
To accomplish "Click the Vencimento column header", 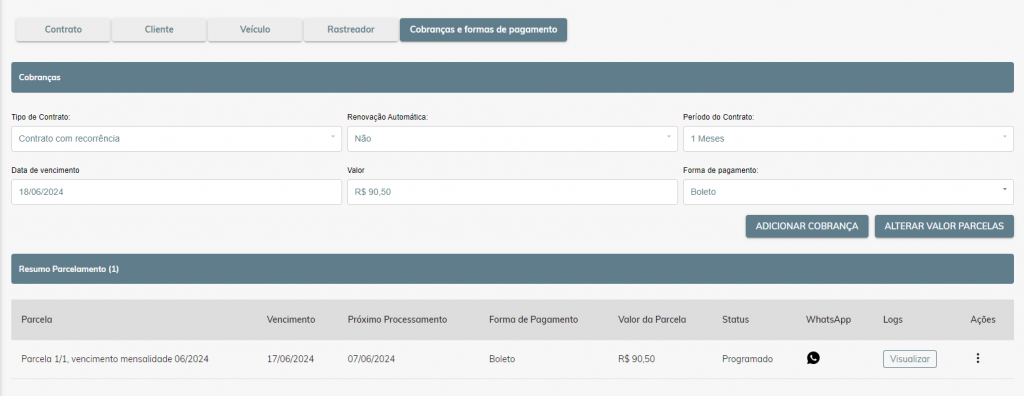I will coord(291,320).
